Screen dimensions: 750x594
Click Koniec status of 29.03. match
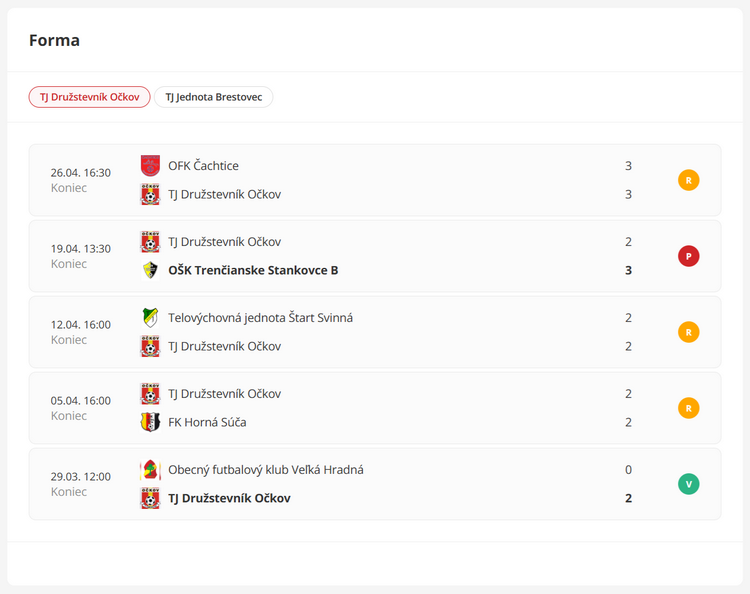coord(69,492)
